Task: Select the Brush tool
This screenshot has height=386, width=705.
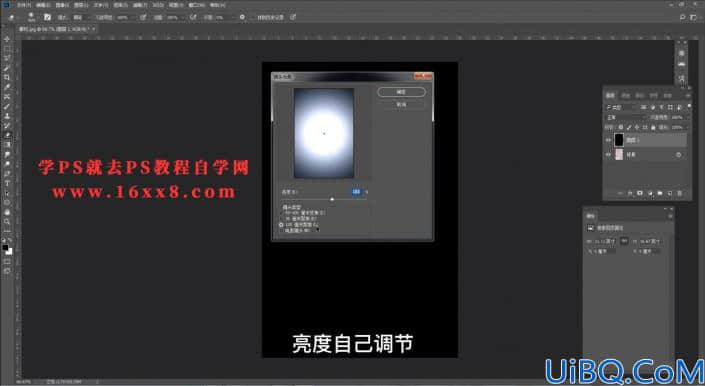Action: (x=7, y=106)
